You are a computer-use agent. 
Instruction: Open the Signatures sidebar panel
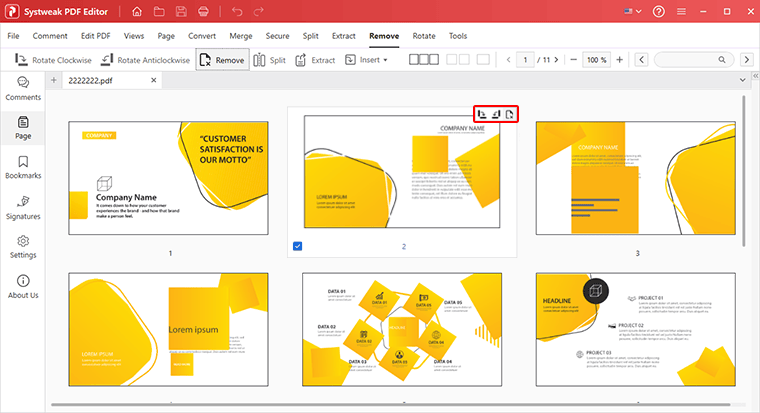[23, 206]
